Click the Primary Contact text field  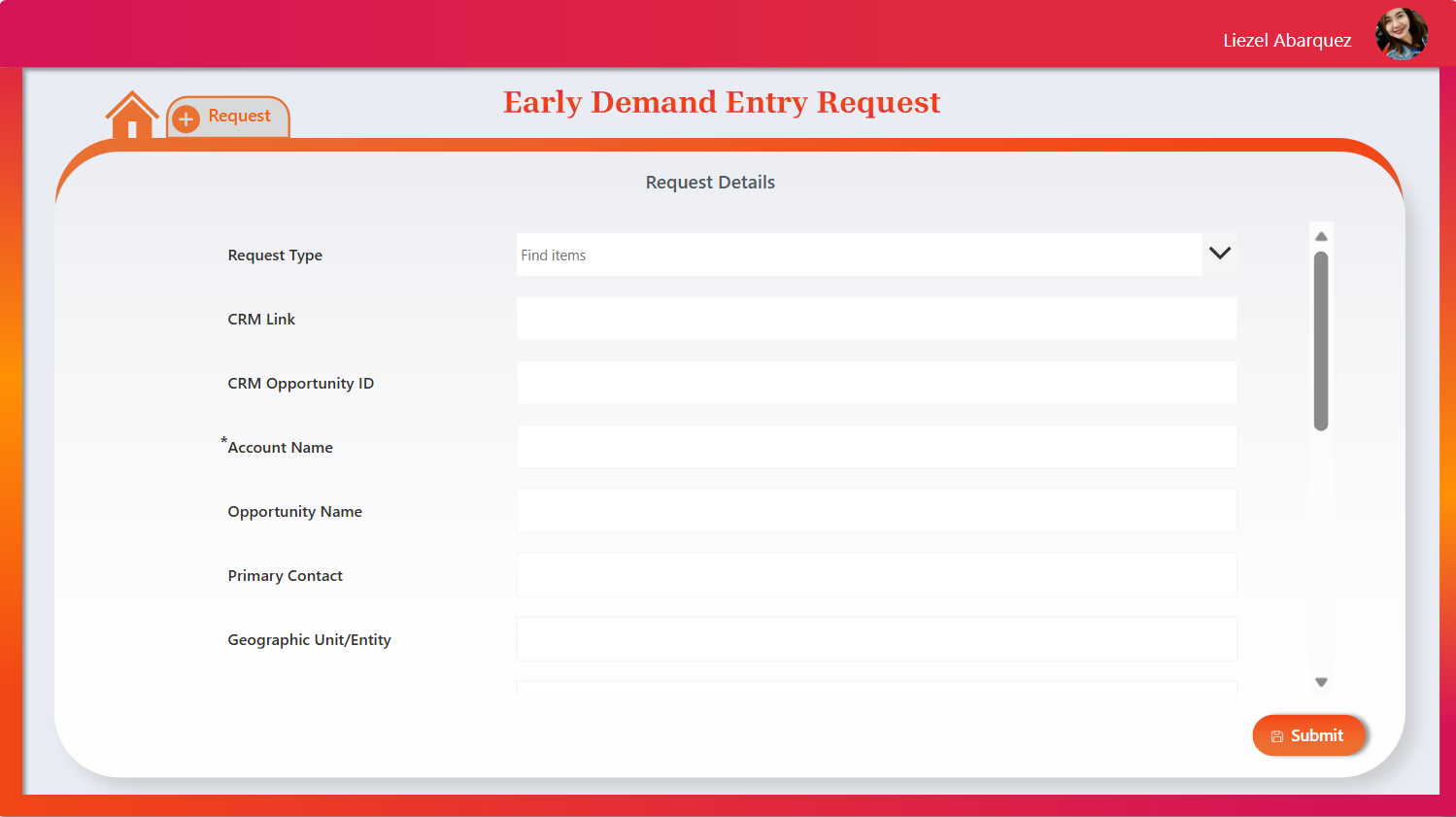876,575
